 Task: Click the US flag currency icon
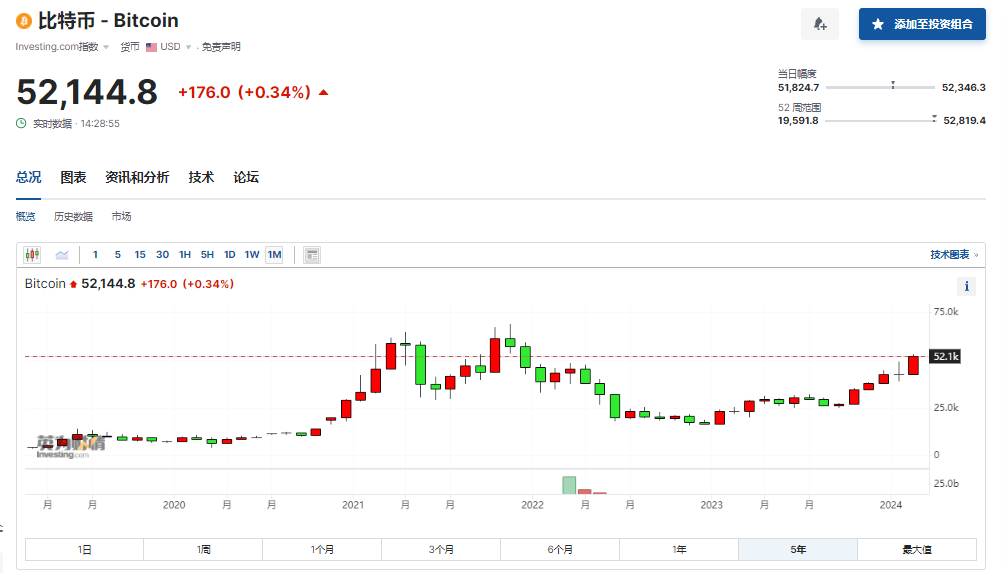[x=151, y=47]
